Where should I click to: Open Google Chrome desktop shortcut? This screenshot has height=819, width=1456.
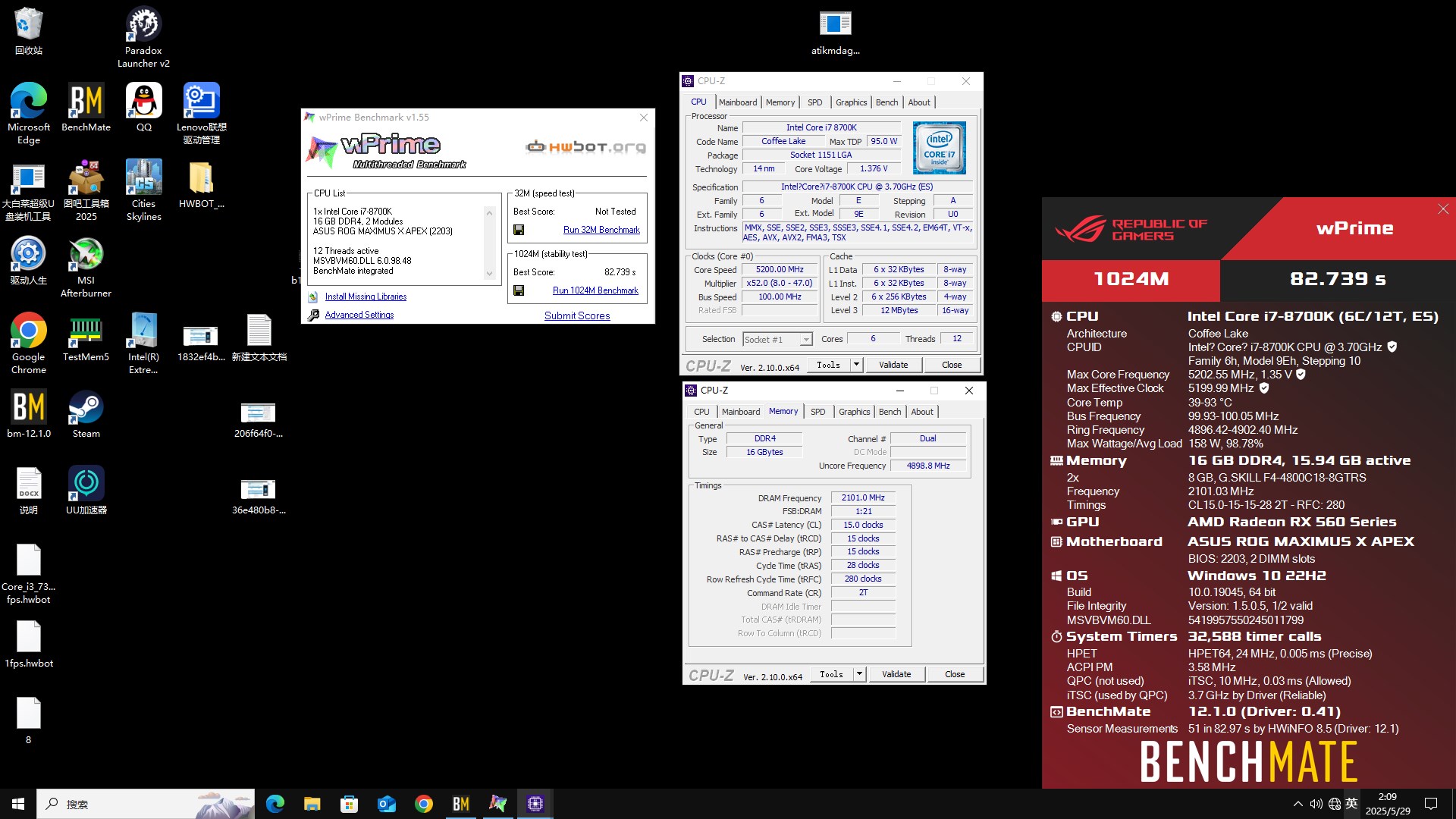point(28,343)
